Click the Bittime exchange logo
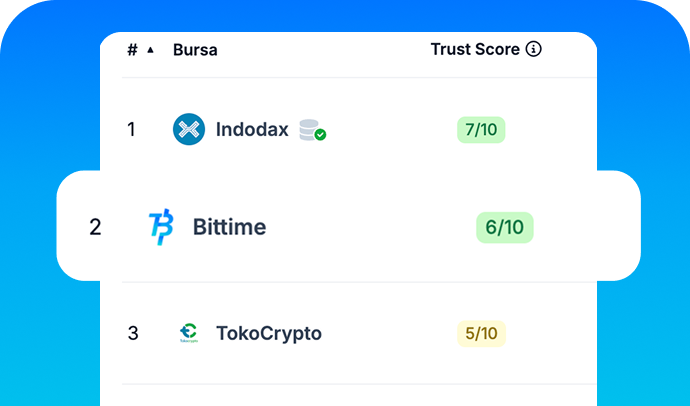The image size is (690, 406). 160,227
